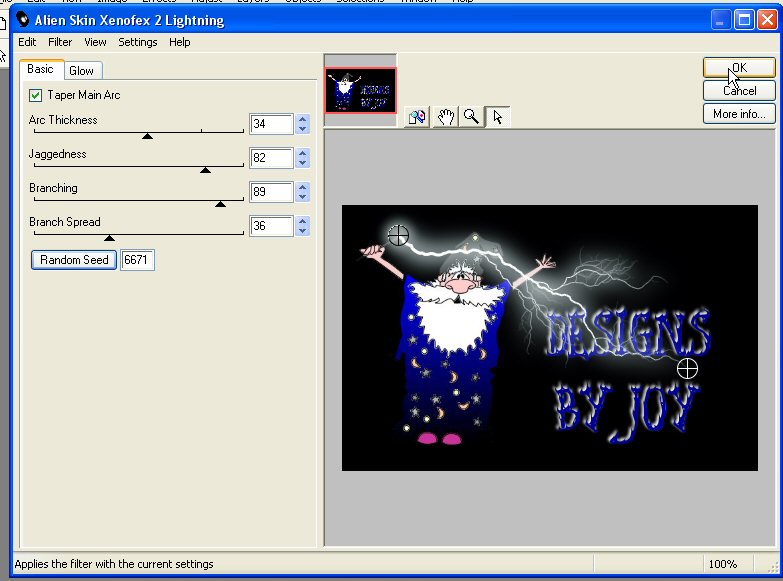This screenshot has height=581, width=783.
Task: Click the Branch Spread value field
Action: (271, 226)
